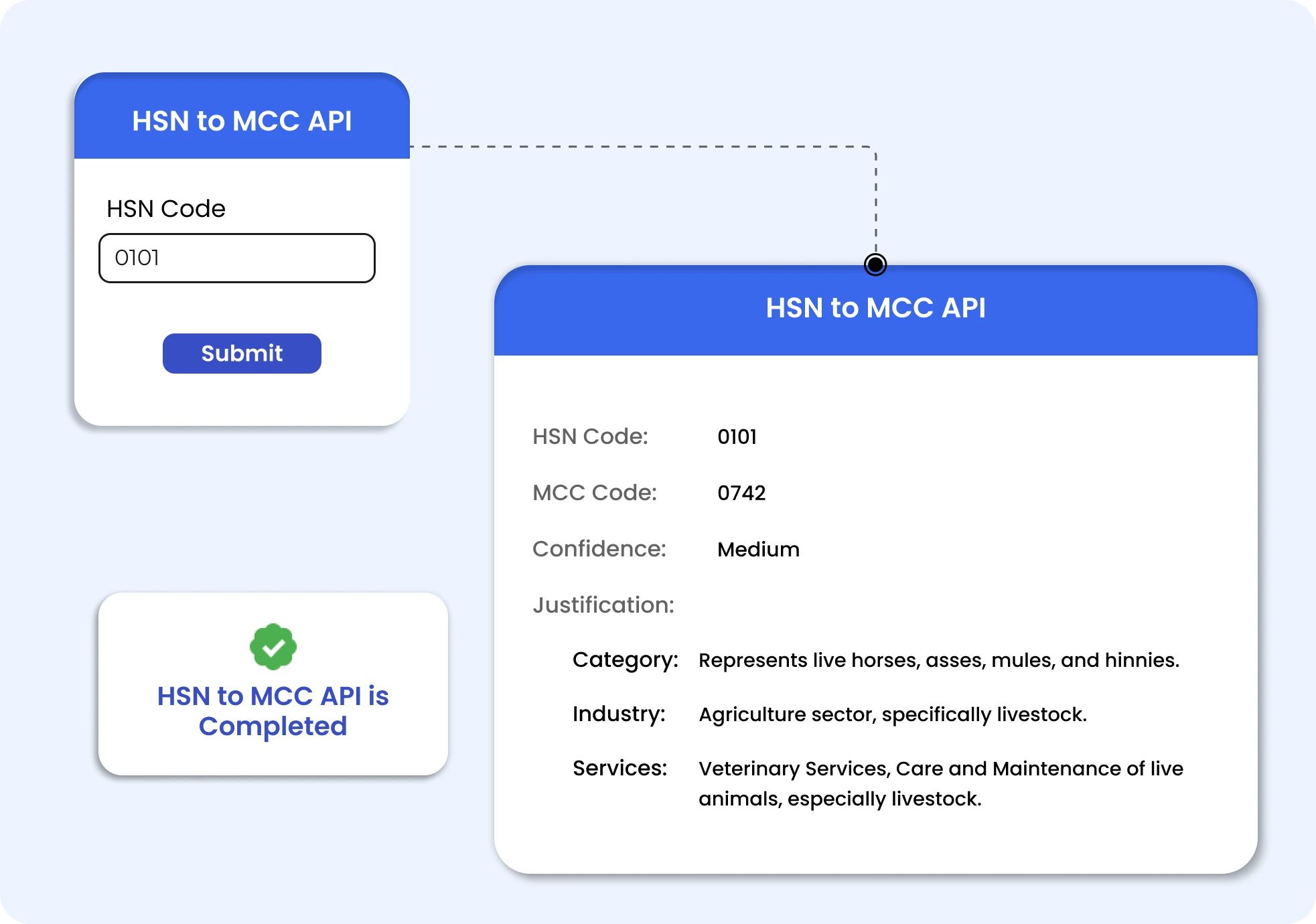
Task: Click the Industry label in justification
Action: click(x=619, y=714)
